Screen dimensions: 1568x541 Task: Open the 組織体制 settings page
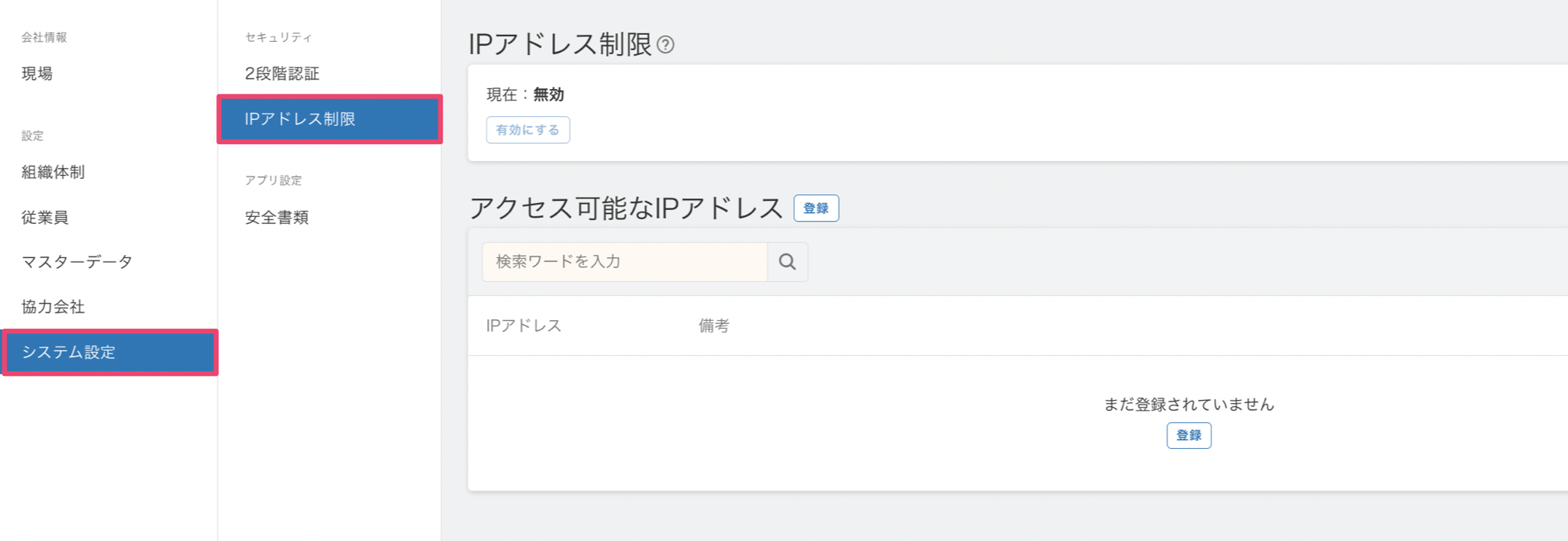pos(51,172)
